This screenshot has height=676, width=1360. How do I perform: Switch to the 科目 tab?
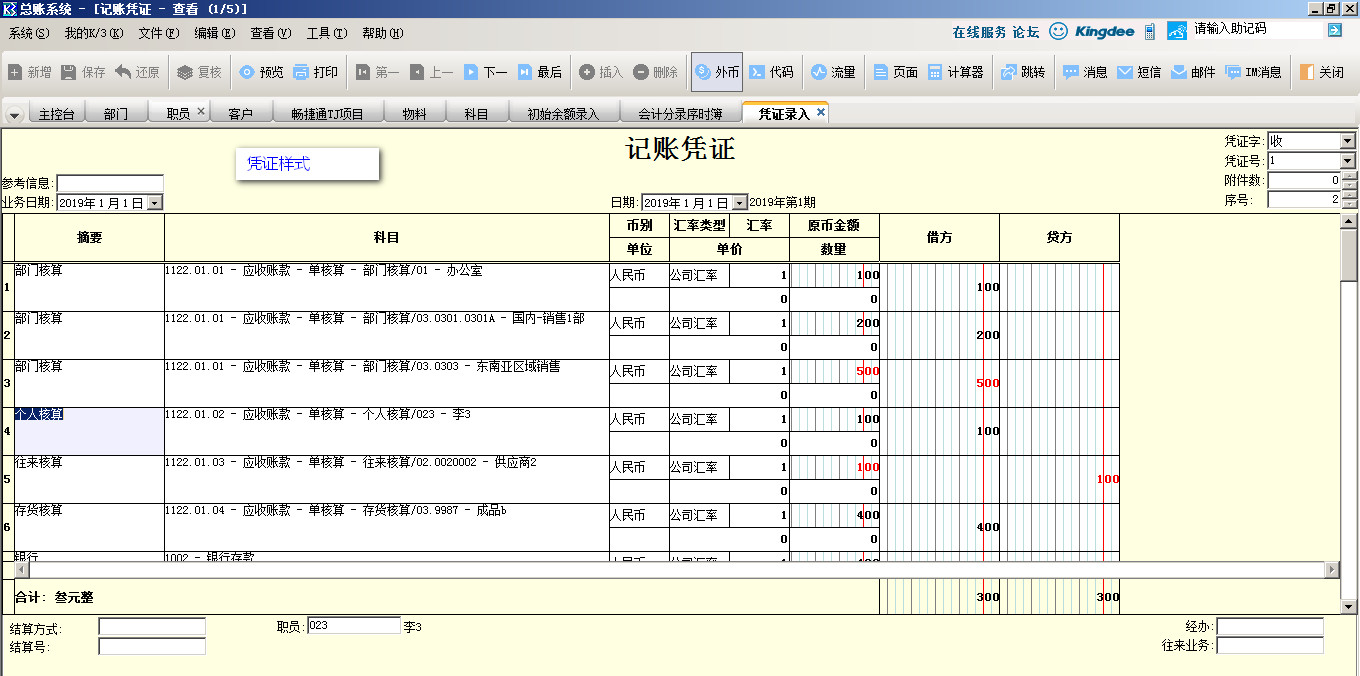pos(476,114)
